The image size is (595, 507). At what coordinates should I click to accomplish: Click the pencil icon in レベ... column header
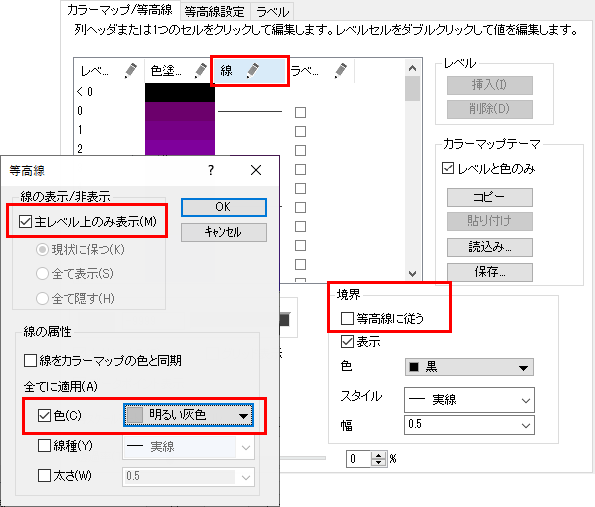click(130, 71)
